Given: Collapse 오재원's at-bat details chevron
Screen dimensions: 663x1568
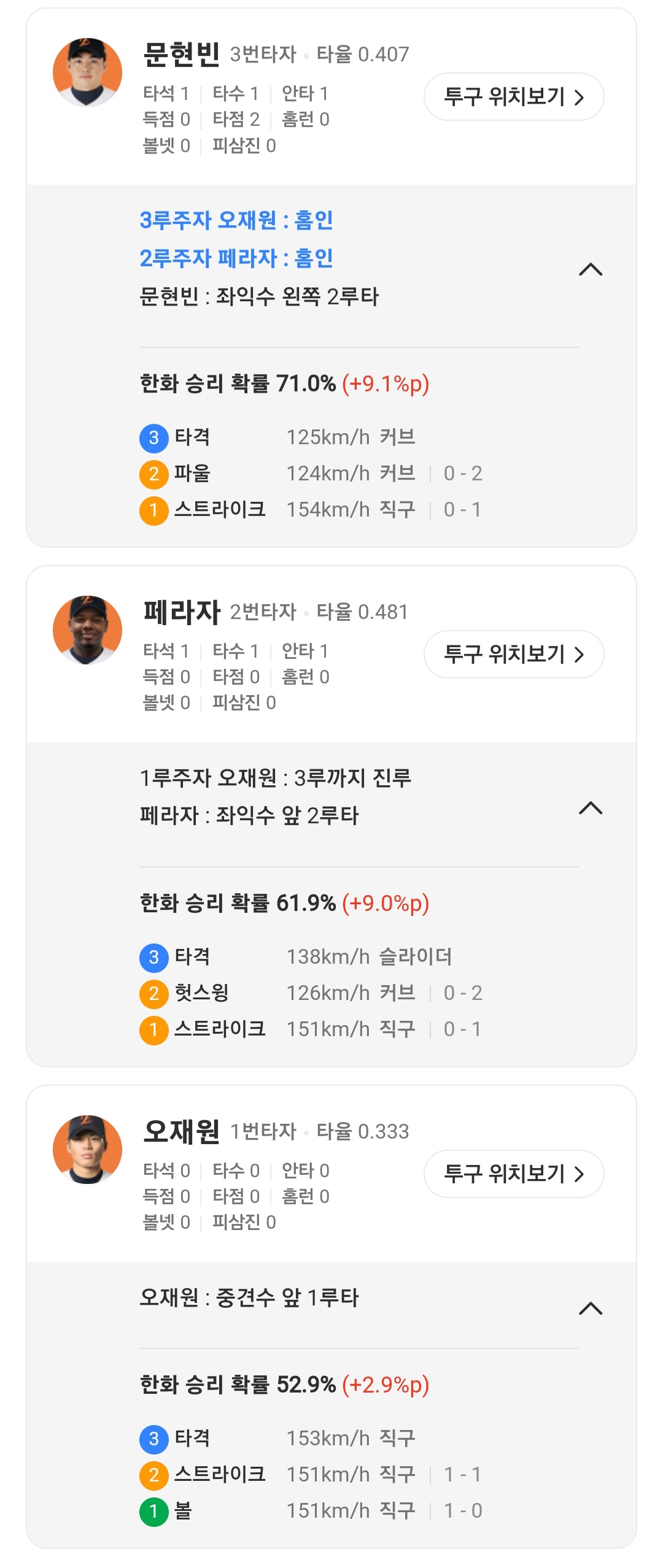Looking at the screenshot, I should click(x=591, y=1309).
